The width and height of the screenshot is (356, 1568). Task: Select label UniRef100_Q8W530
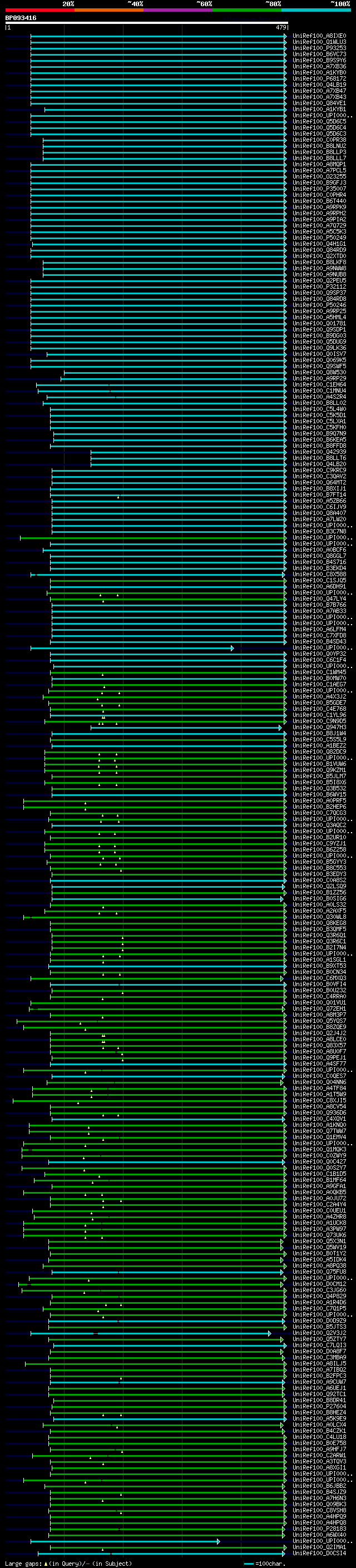[319, 373]
